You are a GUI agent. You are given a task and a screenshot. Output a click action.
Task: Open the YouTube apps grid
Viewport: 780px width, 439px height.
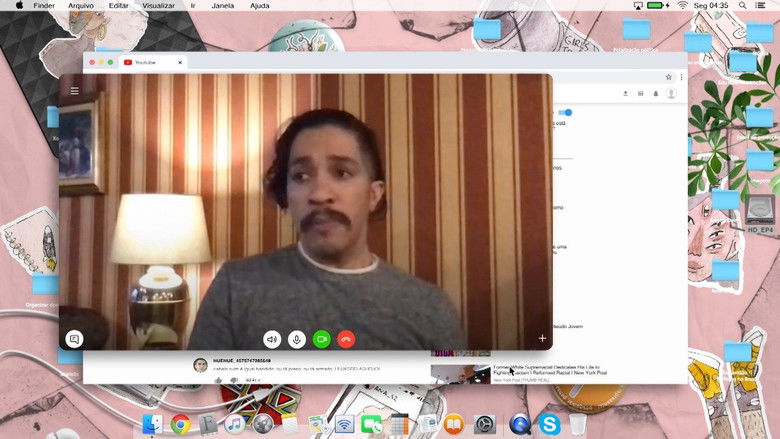(x=640, y=94)
